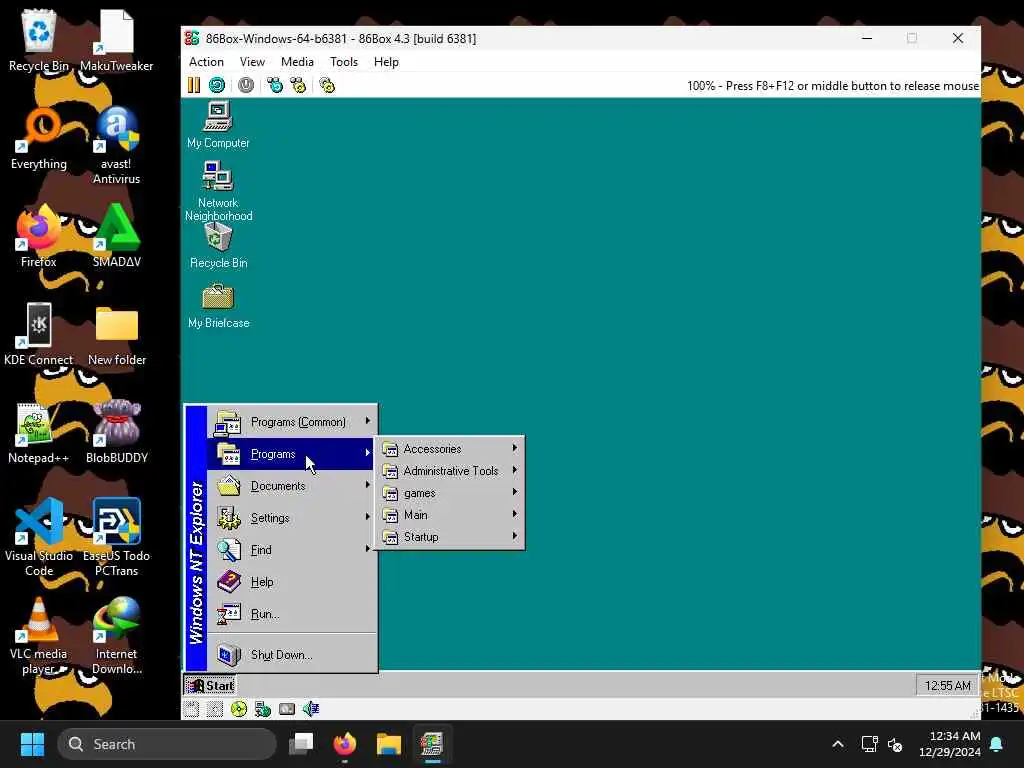Viewport: 1024px width, 768px height.
Task: Choose Shut Down... from the Start menu
Action: point(292,654)
